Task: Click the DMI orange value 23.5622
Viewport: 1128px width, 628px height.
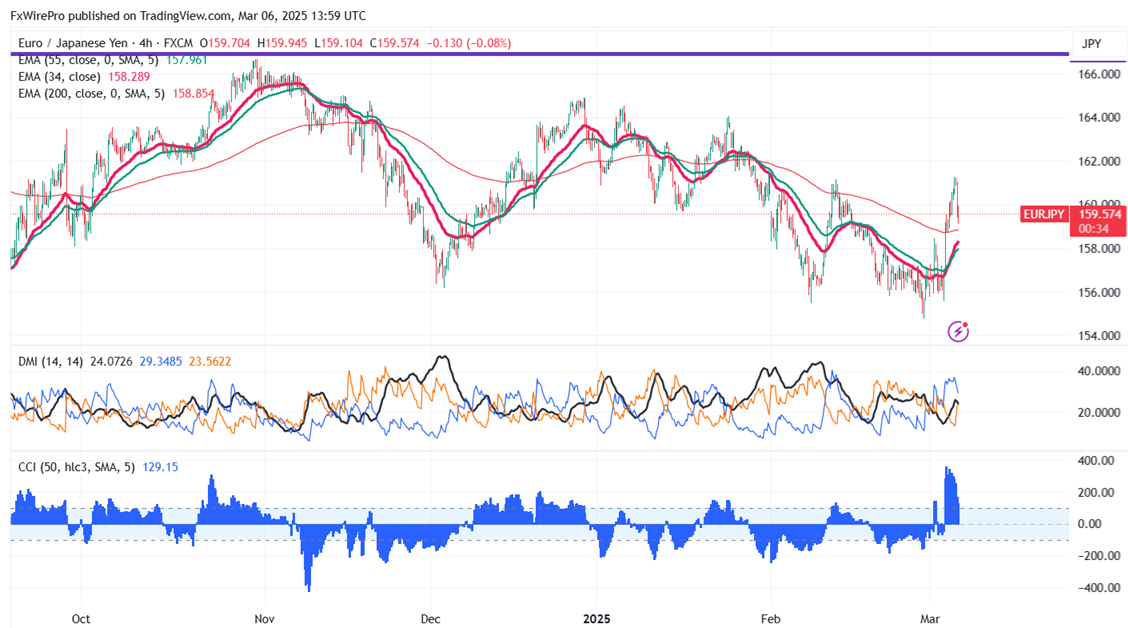Action: (210, 361)
